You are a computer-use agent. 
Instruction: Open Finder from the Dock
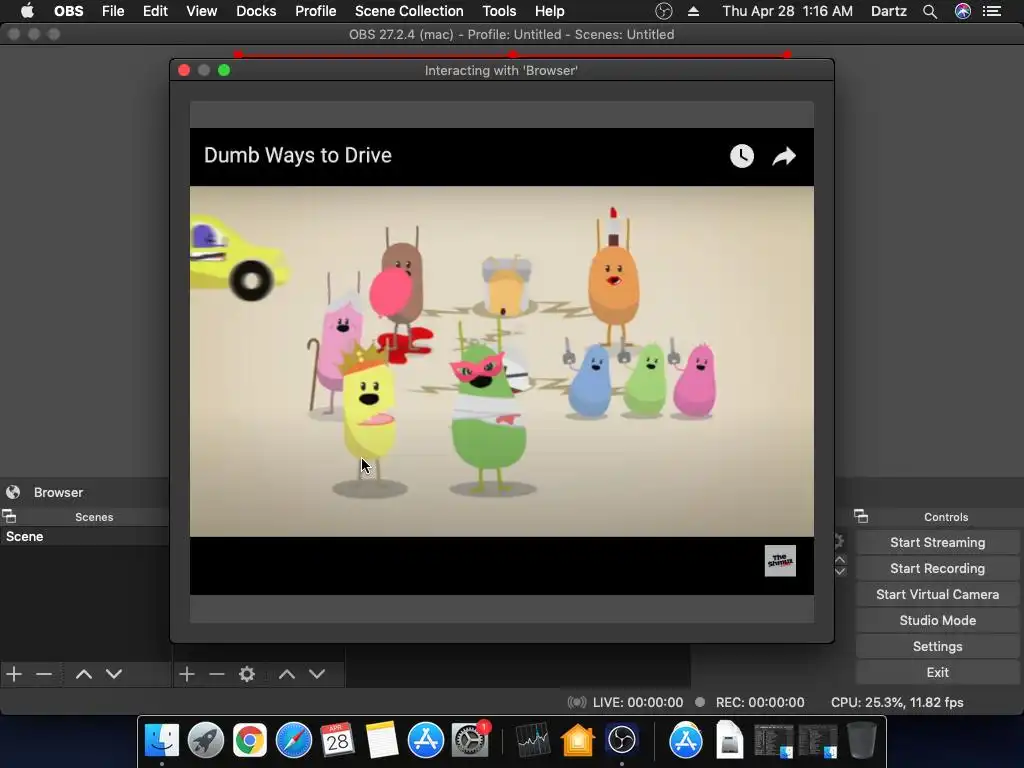pyautogui.click(x=161, y=741)
